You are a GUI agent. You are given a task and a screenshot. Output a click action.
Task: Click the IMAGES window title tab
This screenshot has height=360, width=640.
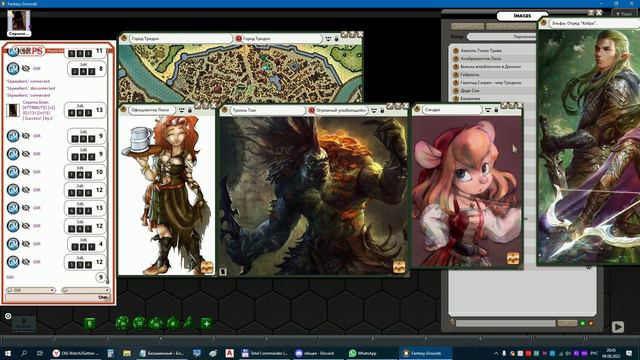[x=522, y=16]
